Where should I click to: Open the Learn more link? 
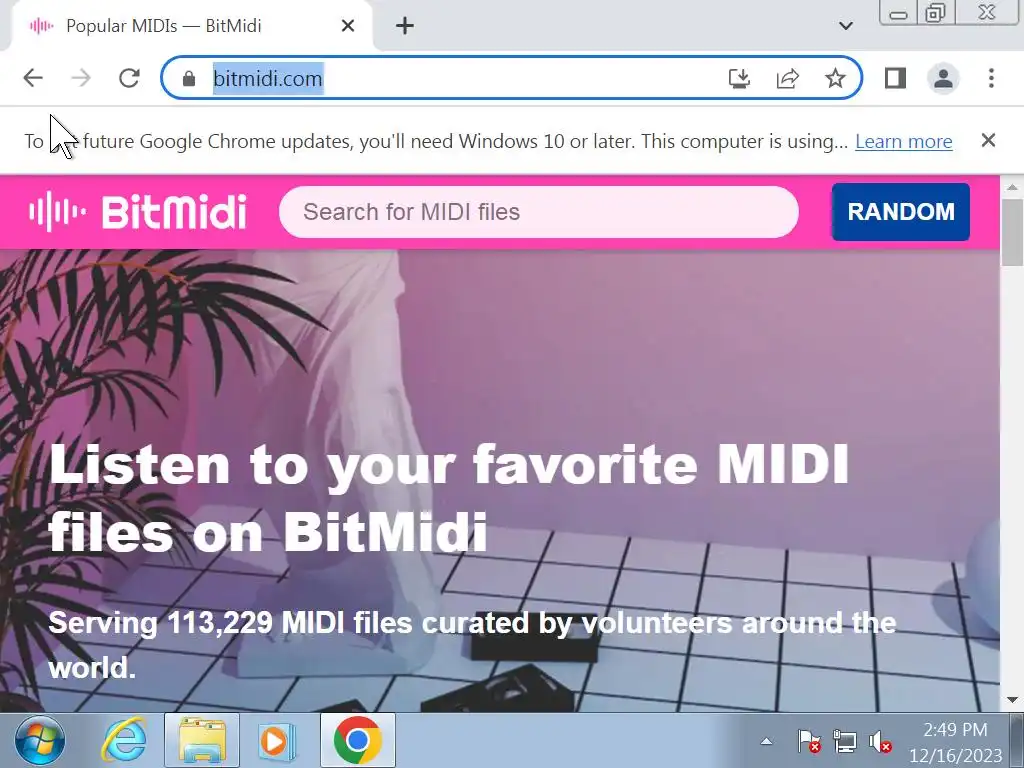point(904,141)
